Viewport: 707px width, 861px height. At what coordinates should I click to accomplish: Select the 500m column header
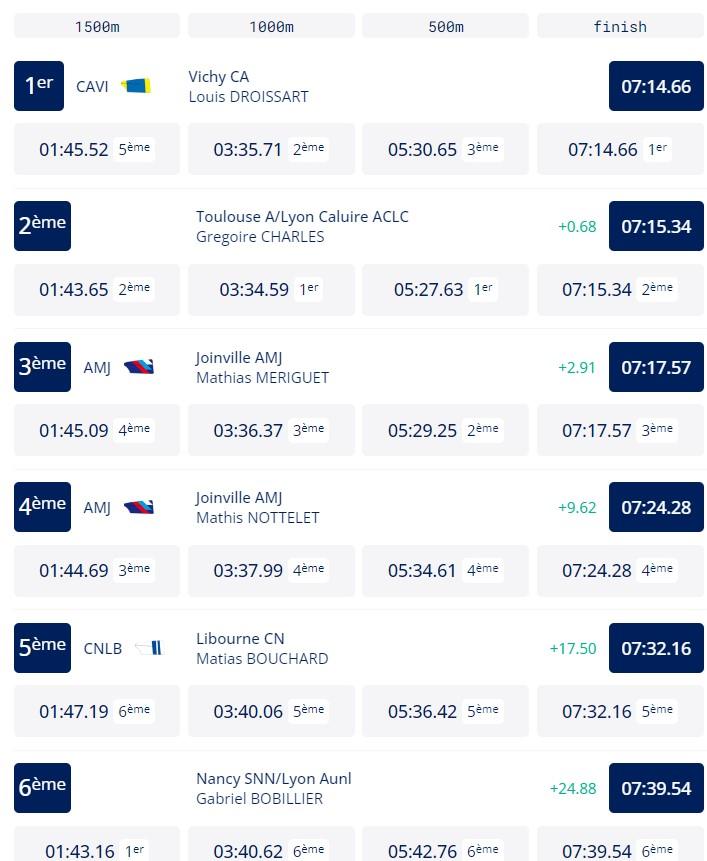[445, 26]
